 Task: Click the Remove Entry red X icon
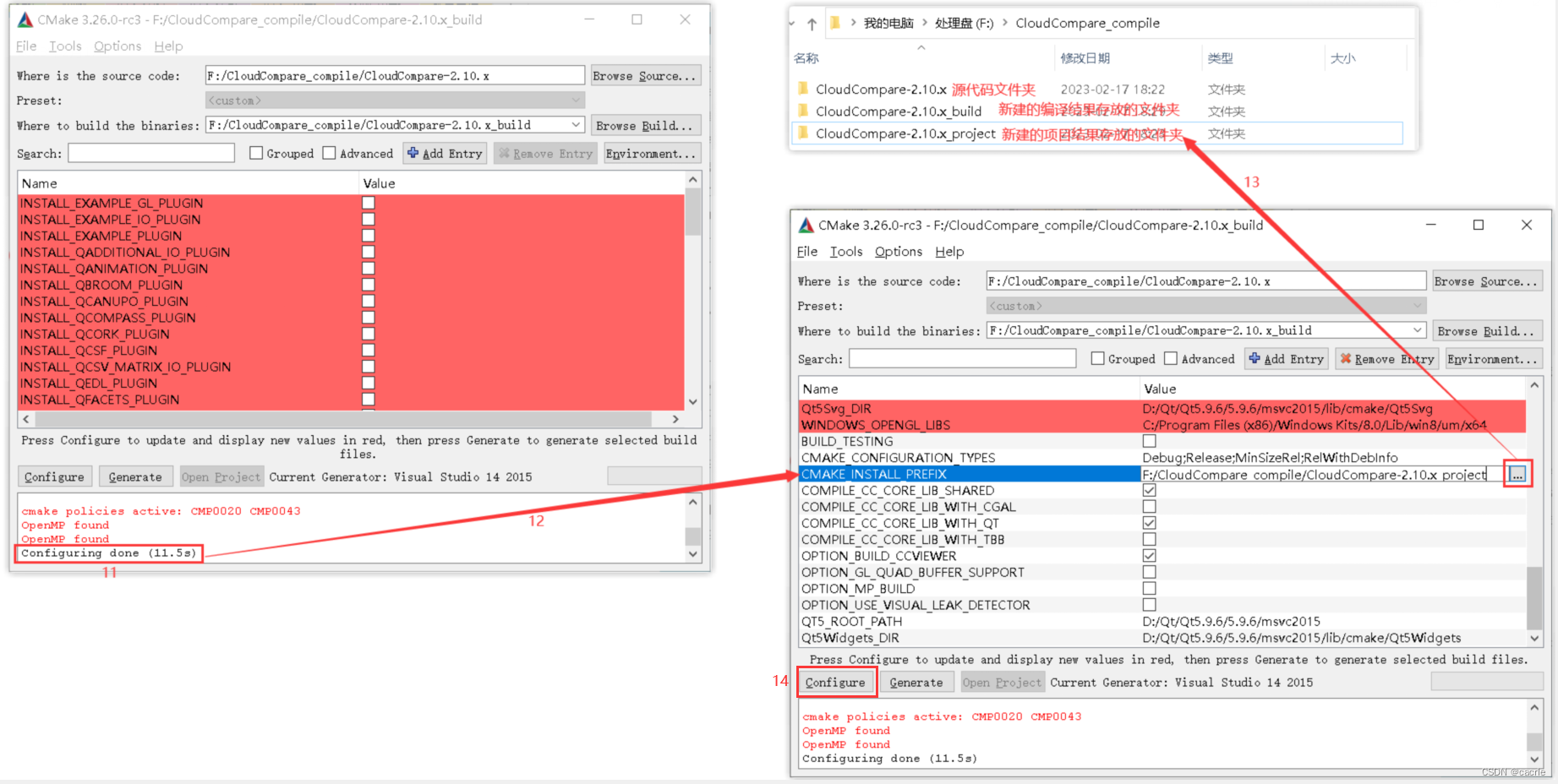506,153
